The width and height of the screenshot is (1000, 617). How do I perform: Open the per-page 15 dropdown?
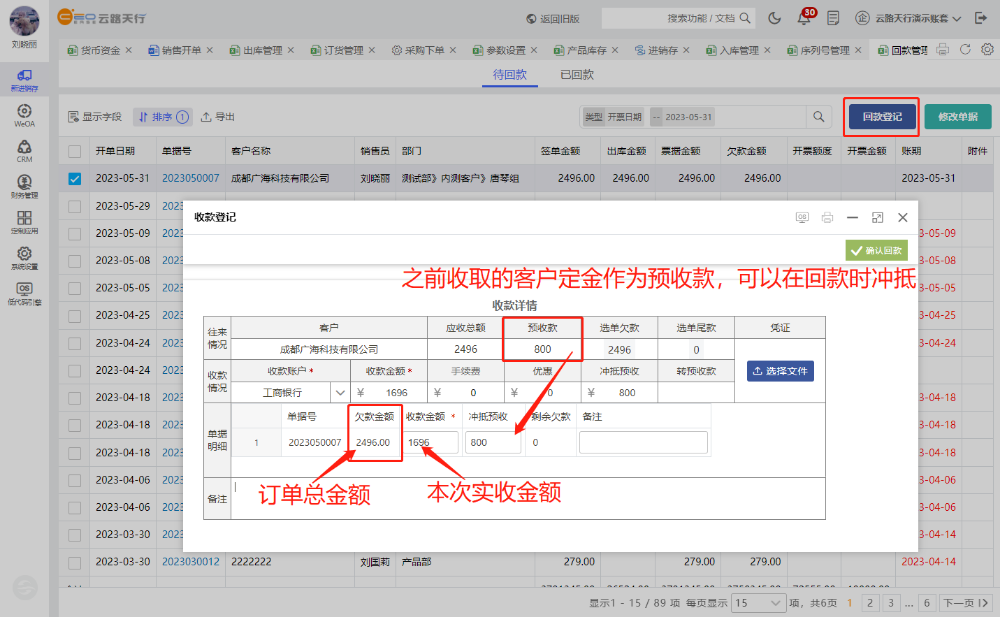pos(758,602)
